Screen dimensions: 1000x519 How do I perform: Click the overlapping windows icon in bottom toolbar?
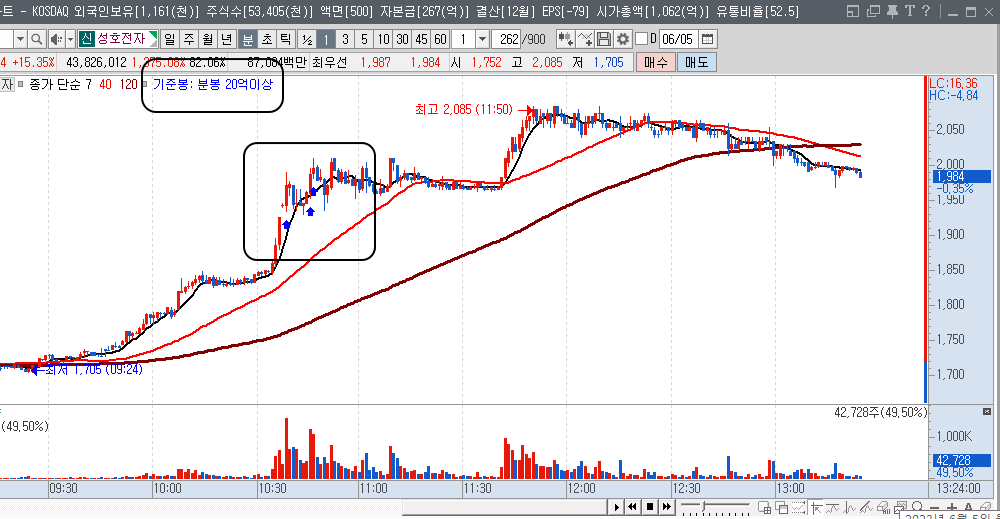(x=781, y=508)
